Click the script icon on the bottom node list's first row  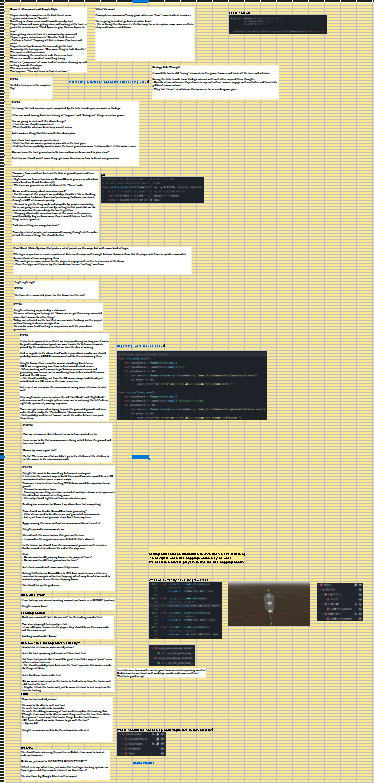click(158, 734)
